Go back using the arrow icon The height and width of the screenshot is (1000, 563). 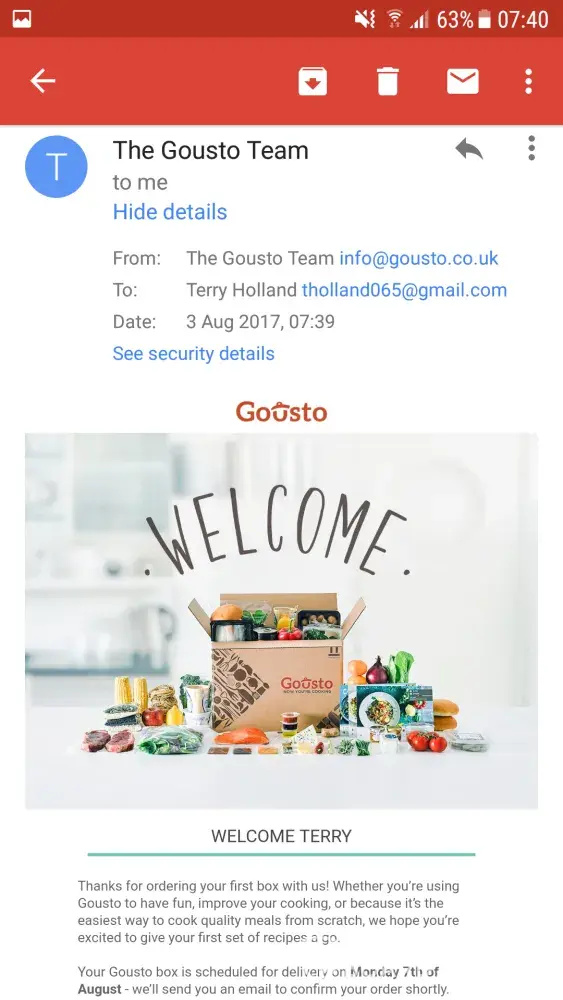43,81
